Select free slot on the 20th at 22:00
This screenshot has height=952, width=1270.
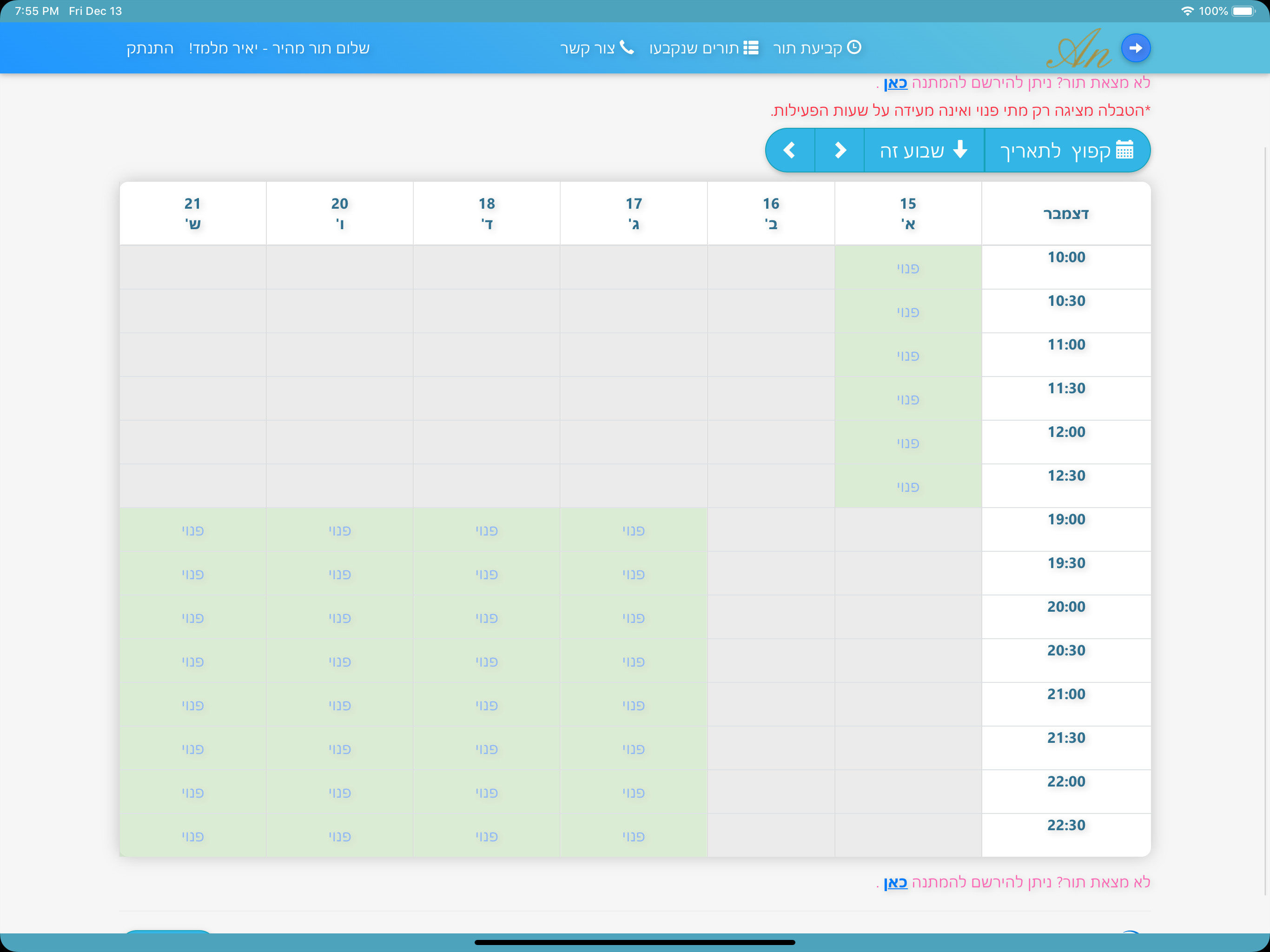(x=339, y=792)
